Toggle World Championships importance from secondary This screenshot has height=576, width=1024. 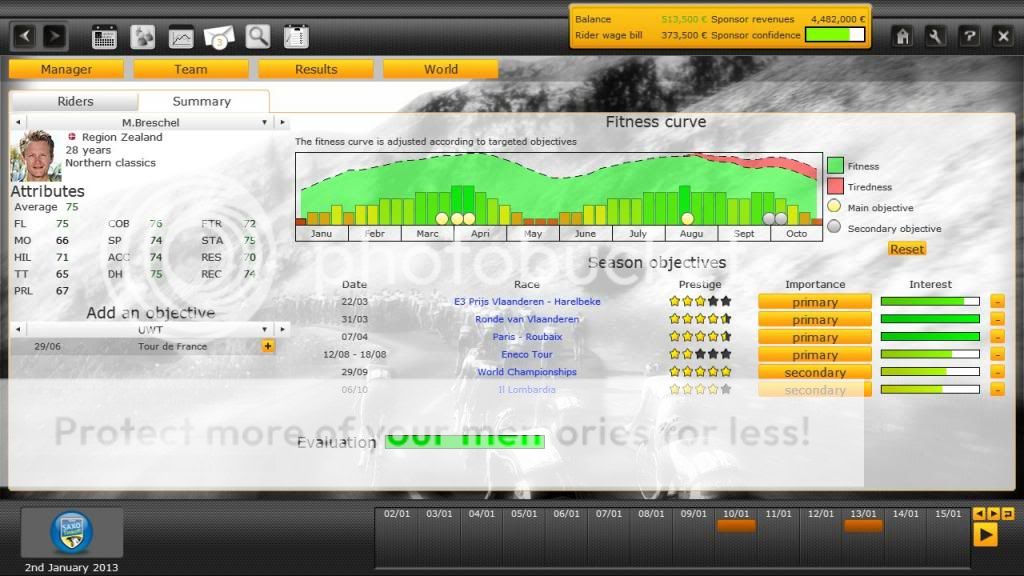click(x=814, y=372)
